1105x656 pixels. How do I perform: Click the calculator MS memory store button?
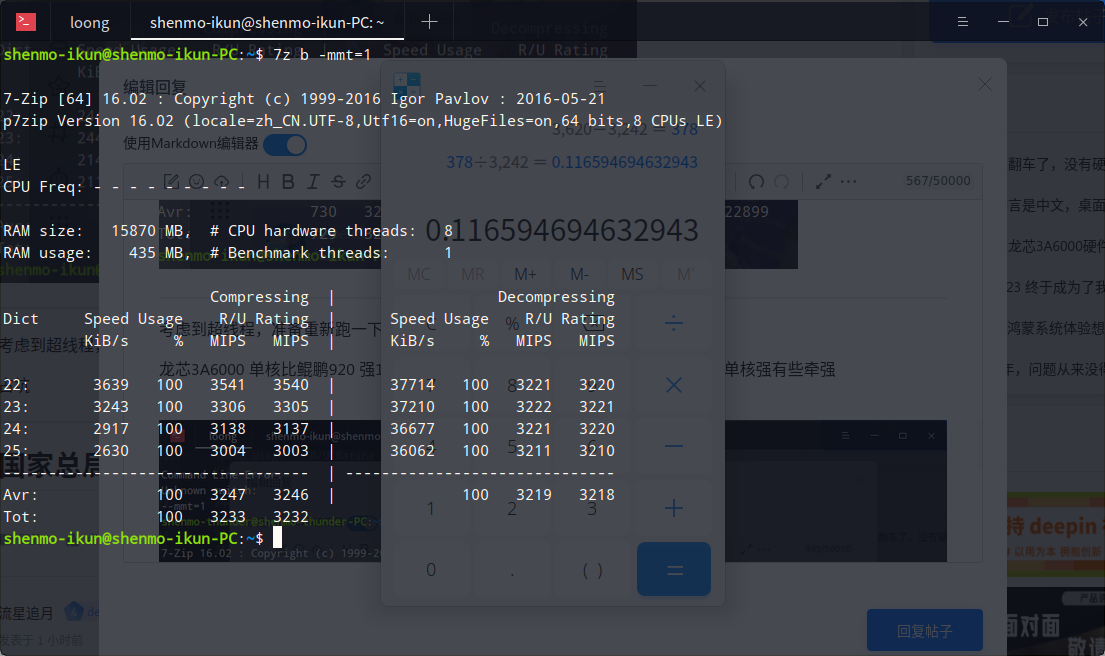pyautogui.click(x=631, y=274)
